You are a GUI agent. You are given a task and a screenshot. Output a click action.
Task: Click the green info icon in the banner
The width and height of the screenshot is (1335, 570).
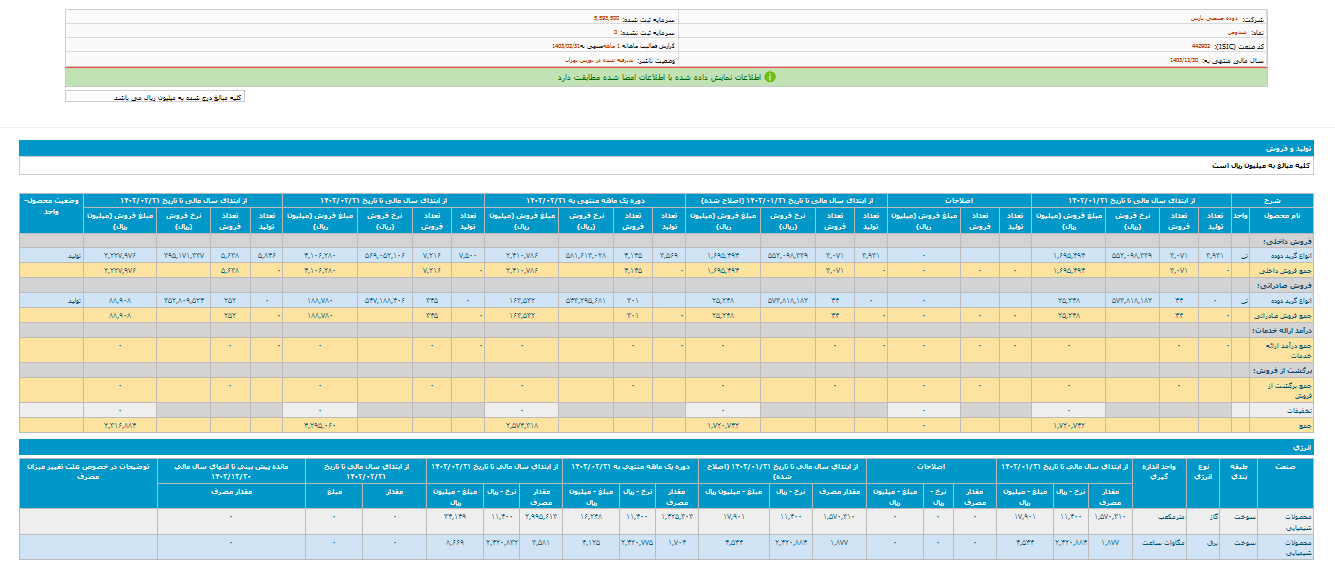click(x=770, y=77)
